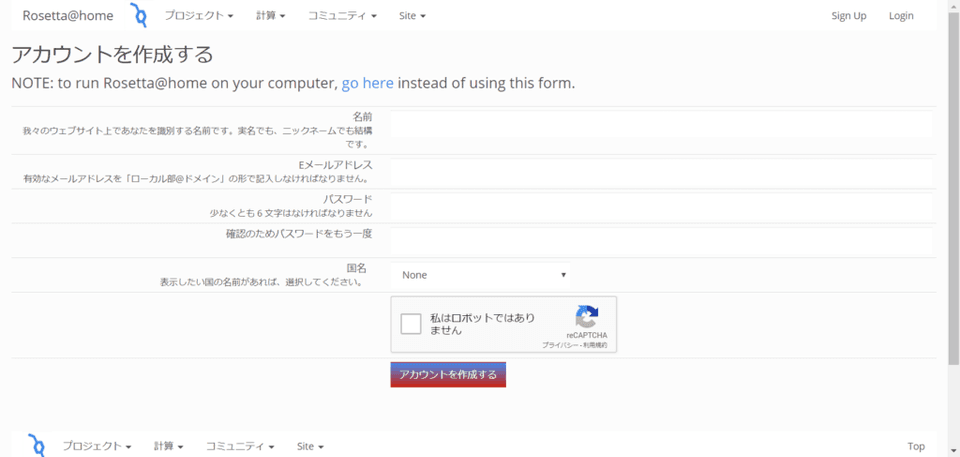
Task: Open the 国名 country dropdown showing None
Action: (x=482, y=275)
